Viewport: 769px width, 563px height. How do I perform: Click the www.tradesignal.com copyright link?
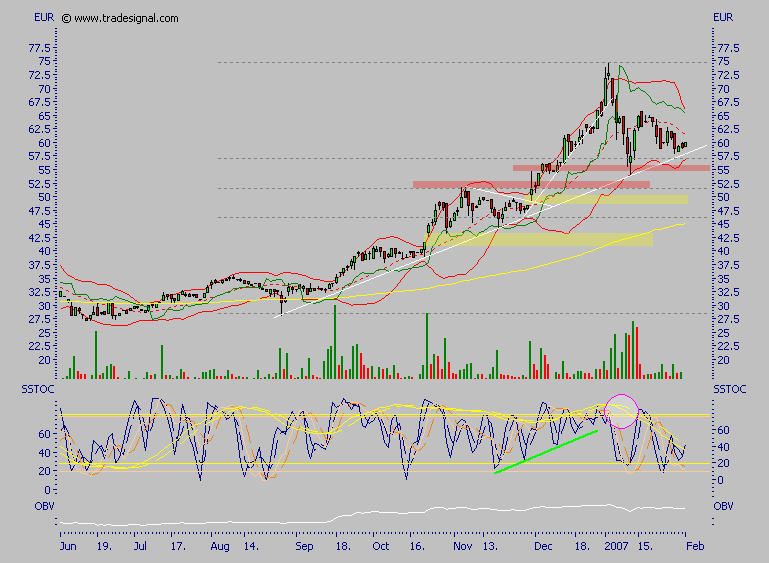[119, 18]
